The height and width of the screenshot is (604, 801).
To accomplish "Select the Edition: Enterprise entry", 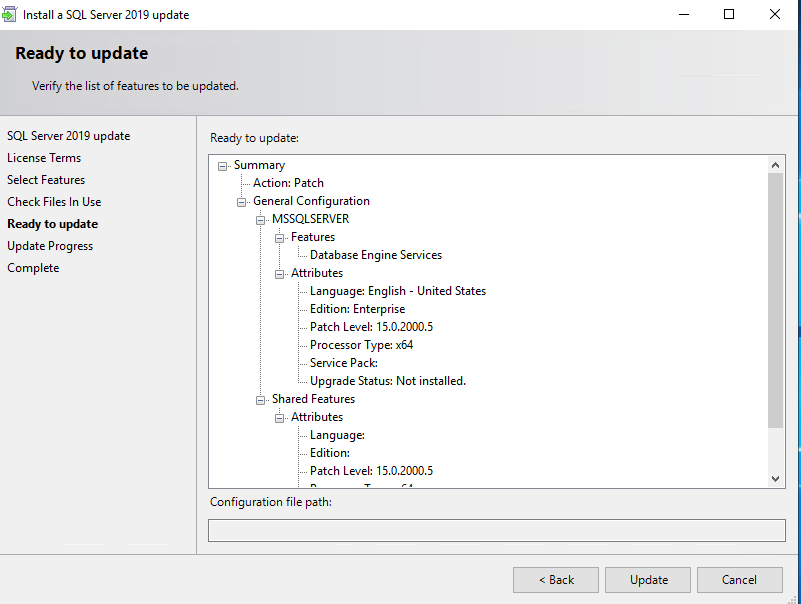I will click(x=357, y=309).
